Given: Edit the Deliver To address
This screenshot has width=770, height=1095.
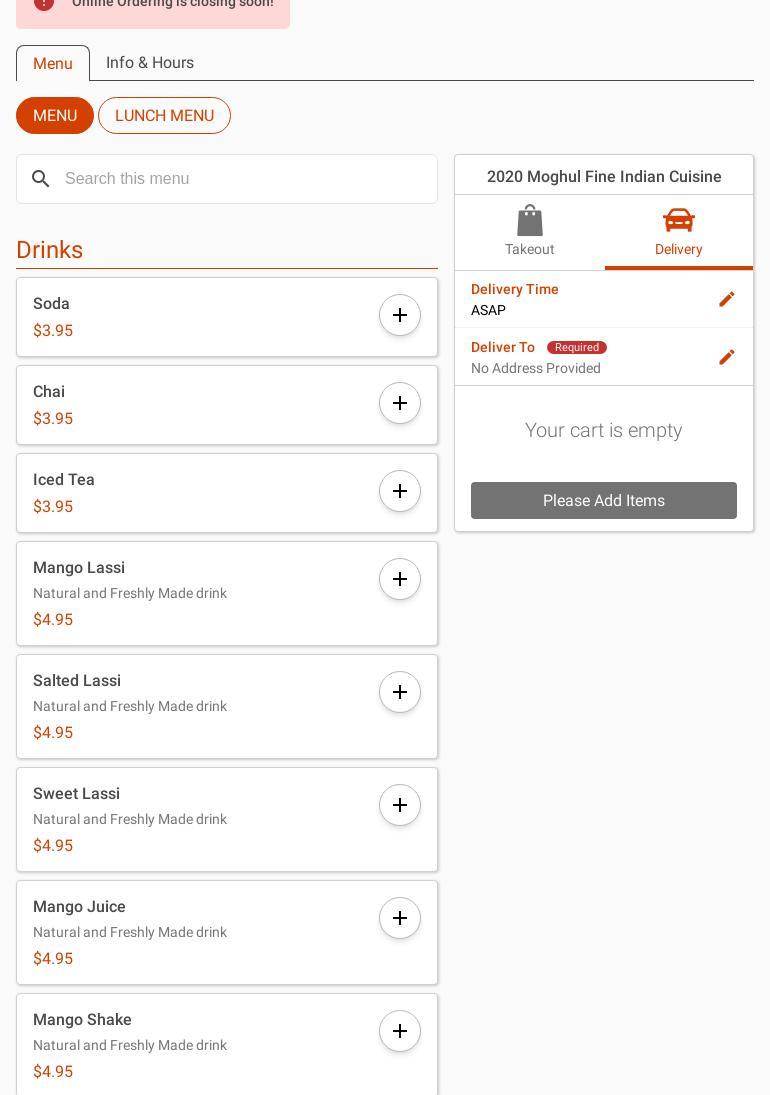Looking at the screenshot, I should (727, 357).
